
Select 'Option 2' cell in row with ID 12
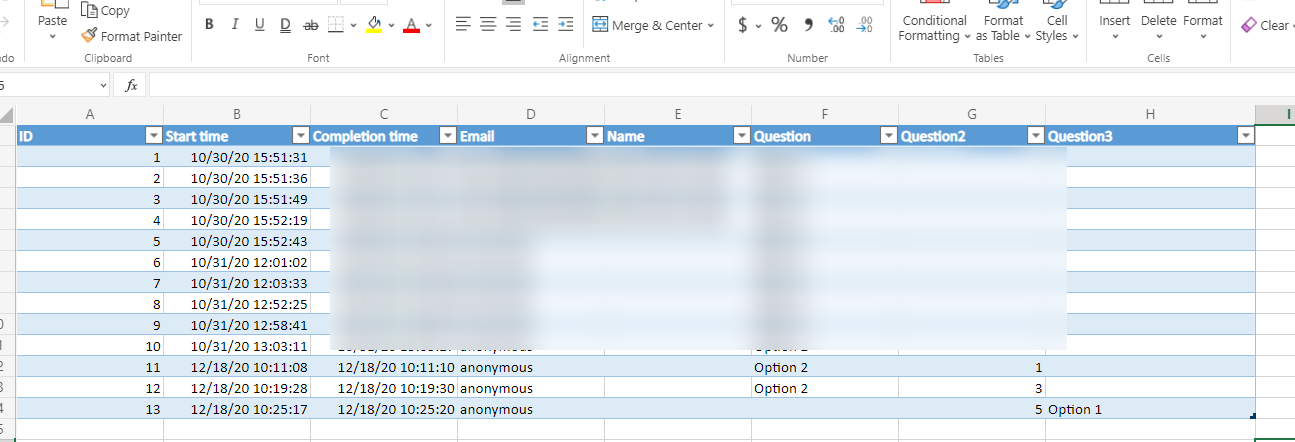pyautogui.click(x=825, y=388)
